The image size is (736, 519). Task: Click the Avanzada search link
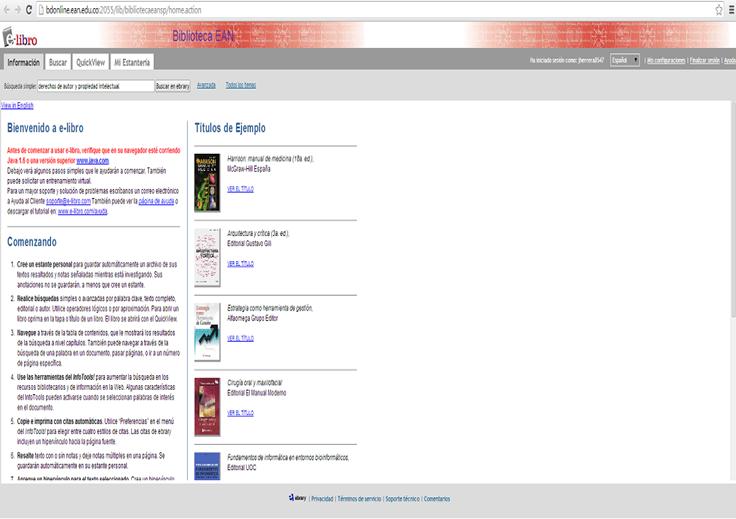(206, 86)
